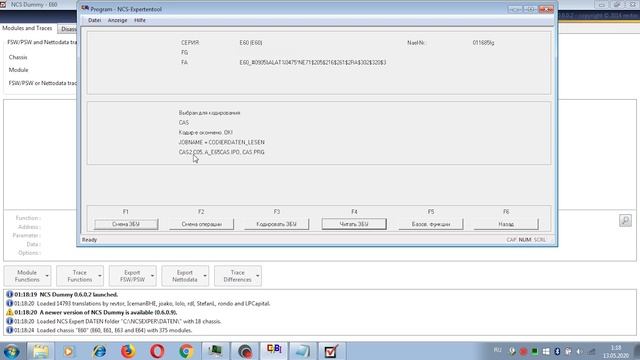Open Windows Explorer from the taskbar
640x360 pixels.
(x=40, y=351)
